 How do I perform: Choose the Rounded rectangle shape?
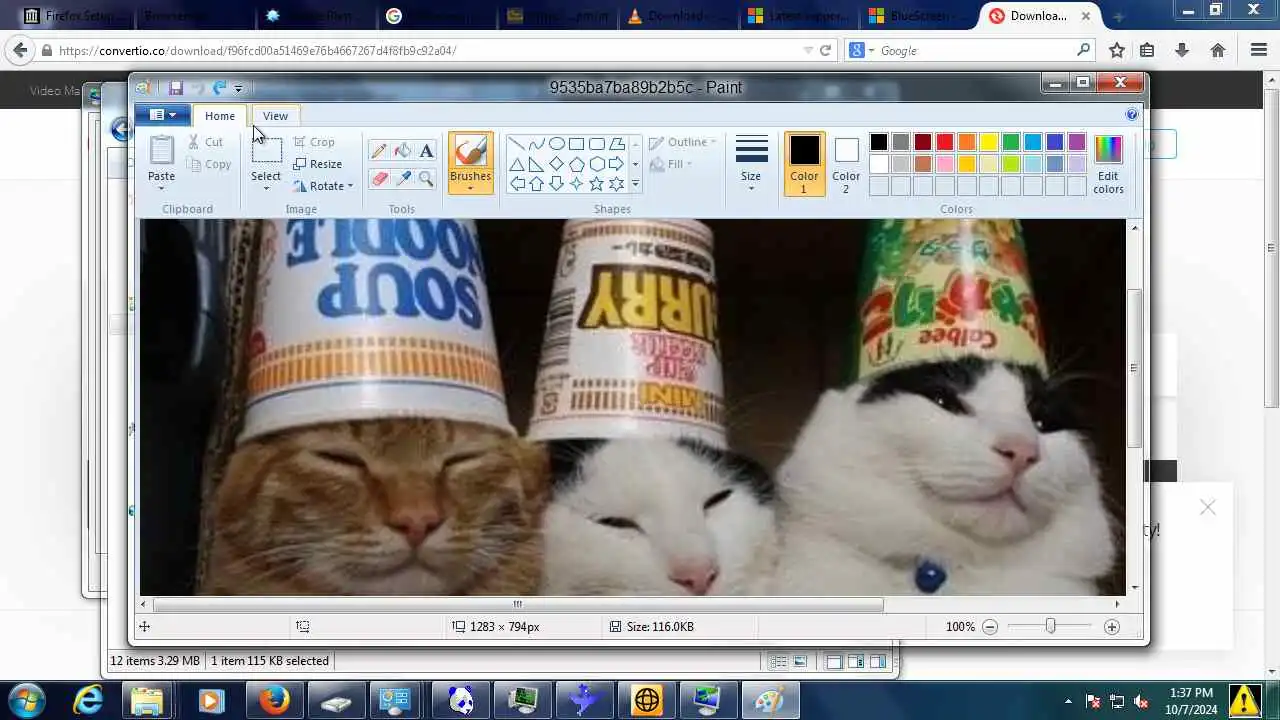coord(597,144)
